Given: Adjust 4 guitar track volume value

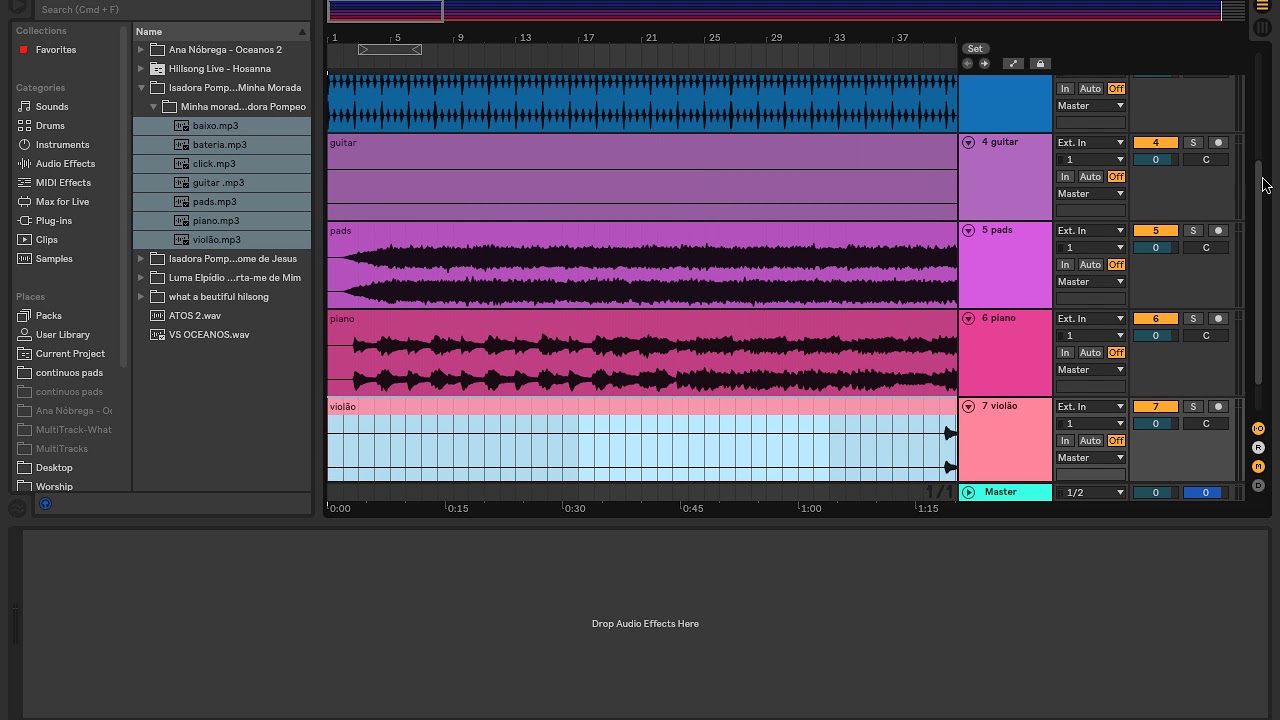Looking at the screenshot, I should pyautogui.click(x=1155, y=160).
